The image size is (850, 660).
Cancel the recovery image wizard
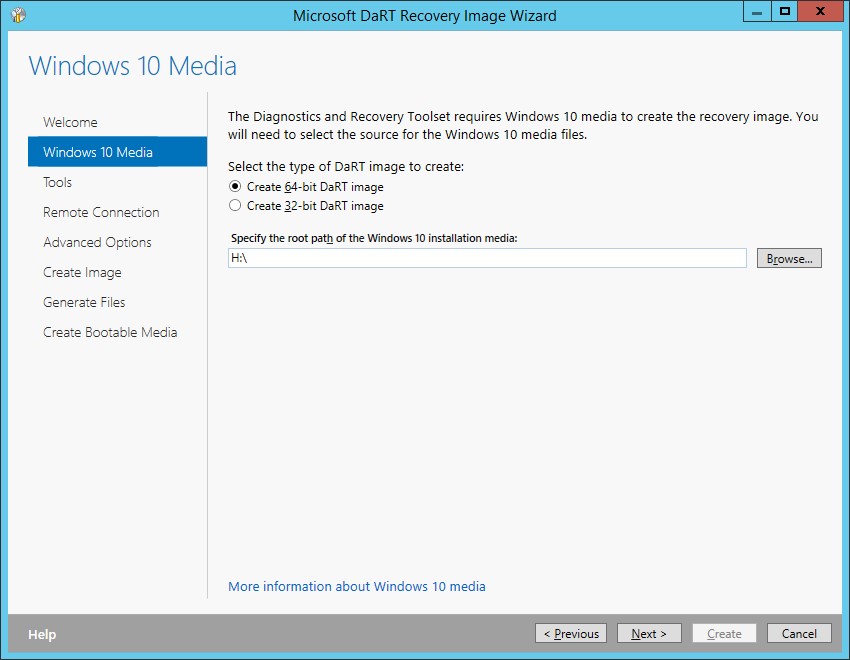[799, 634]
